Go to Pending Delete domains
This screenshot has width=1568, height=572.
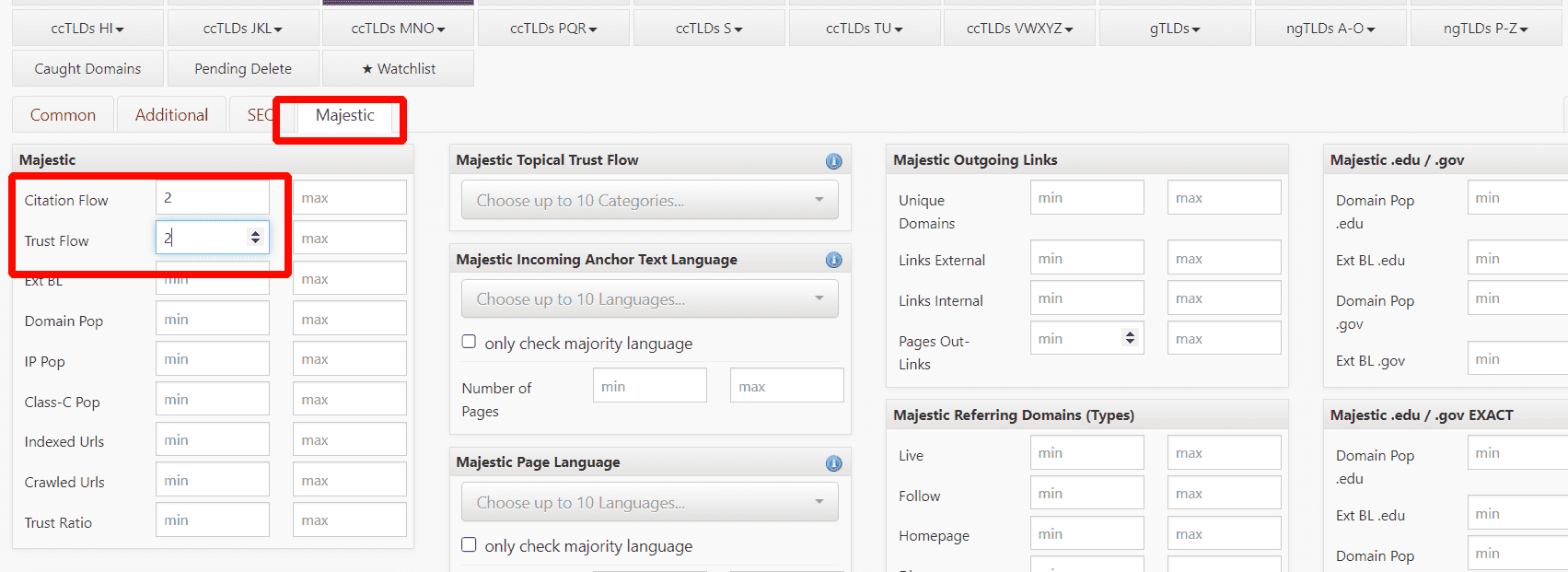[243, 69]
